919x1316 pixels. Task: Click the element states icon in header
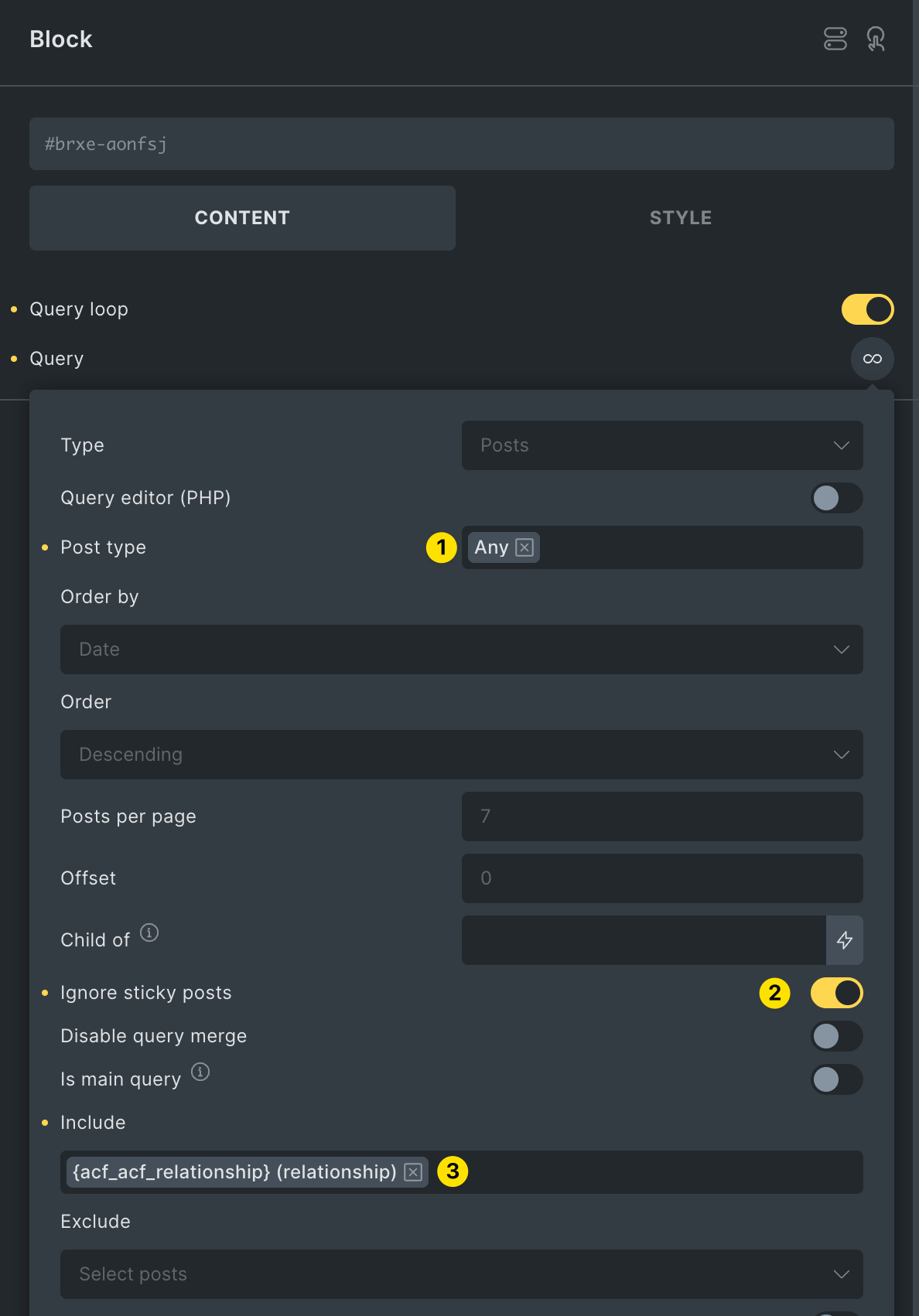click(835, 39)
